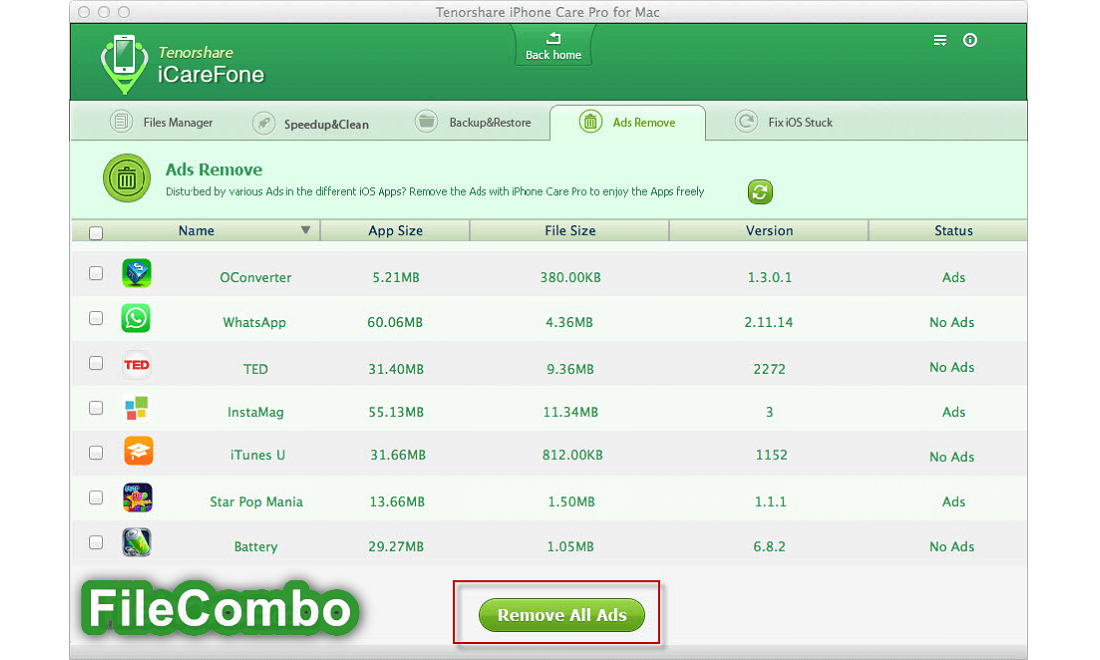Click the green refresh icon
Screen dimensions: 1100x660
(x=760, y=192)
